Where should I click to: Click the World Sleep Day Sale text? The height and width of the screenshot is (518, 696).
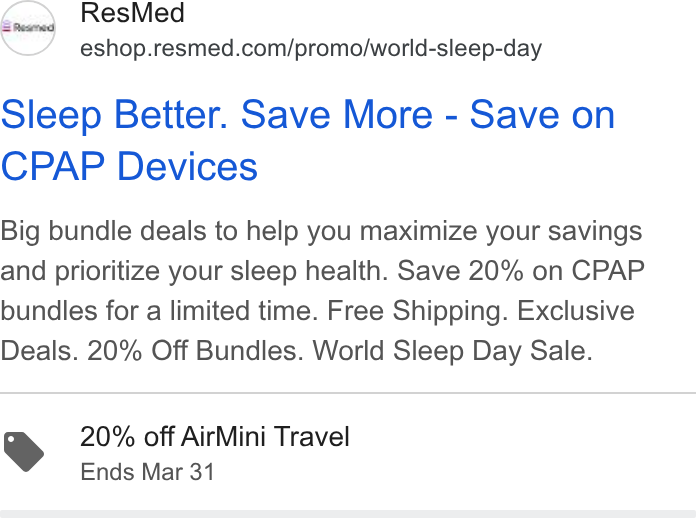452,351
